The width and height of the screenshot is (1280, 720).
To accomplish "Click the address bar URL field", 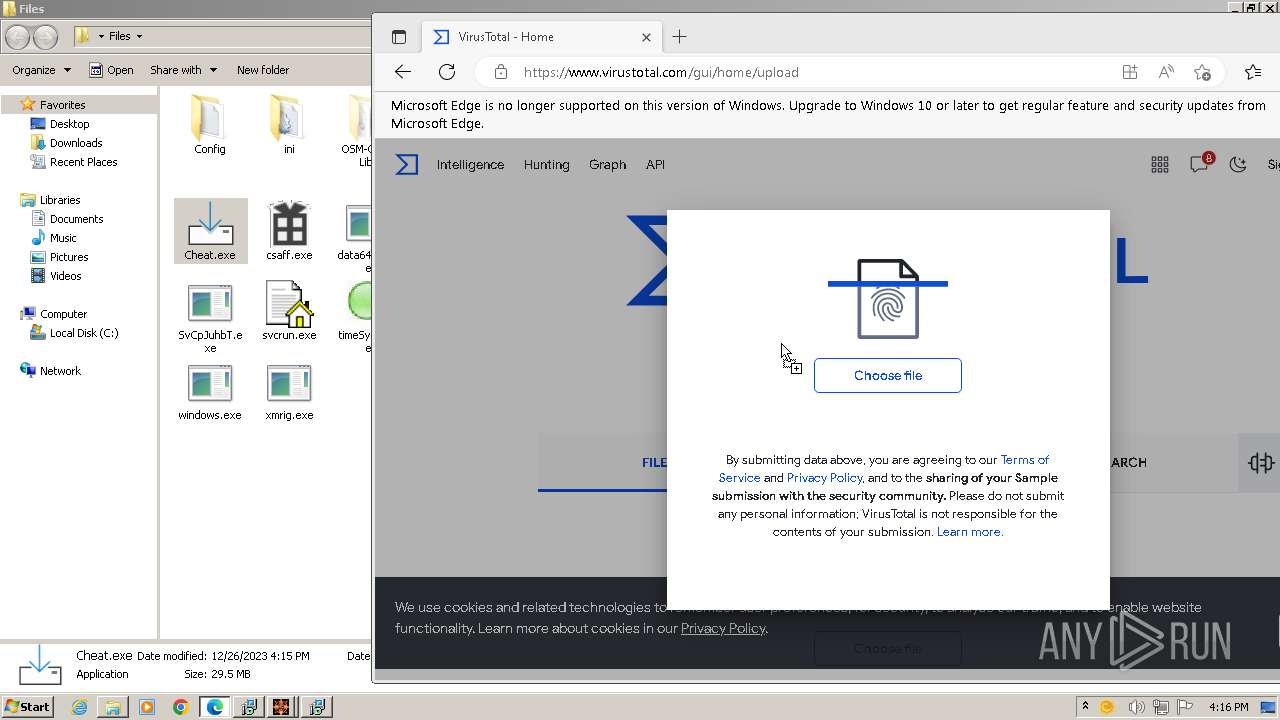I will [x=800, y=72].
